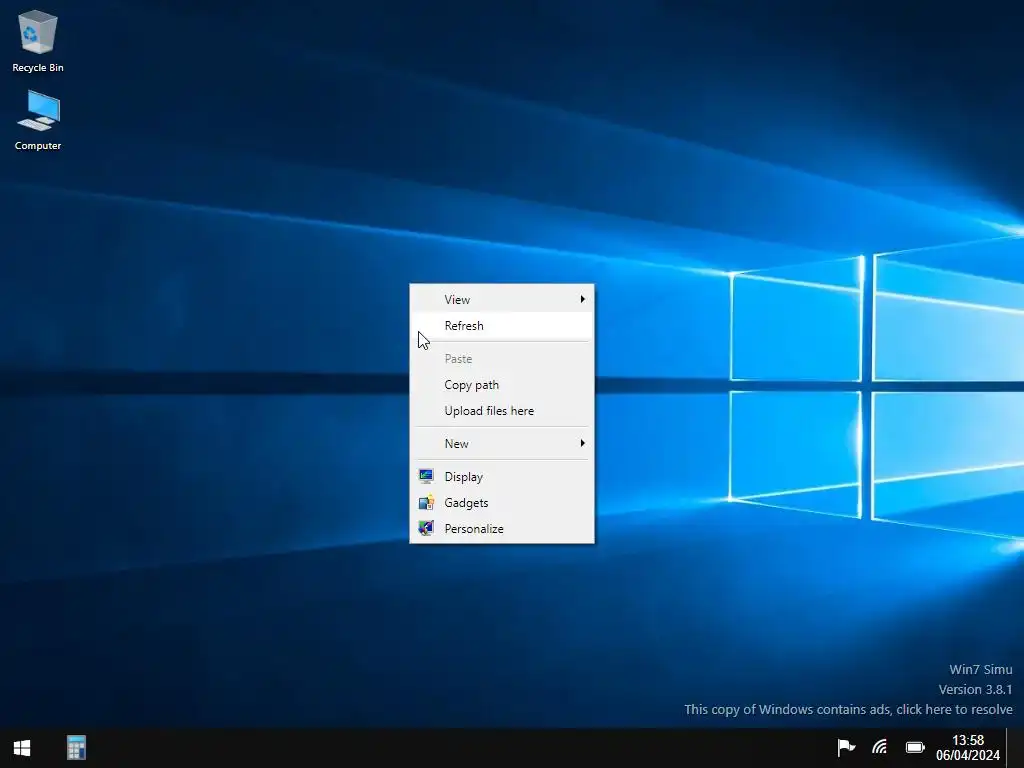Viewport: 1024px width, 768px height.
Task: Click the Show desktop strip at taskbar end
Action: (1016, 748)
